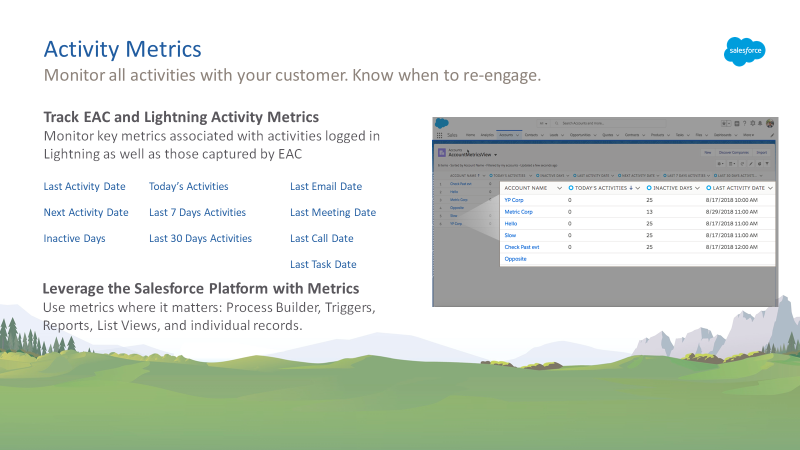Click the list view refresh icon
This screenshot has width=800, height=450.
tap(742, 164)
